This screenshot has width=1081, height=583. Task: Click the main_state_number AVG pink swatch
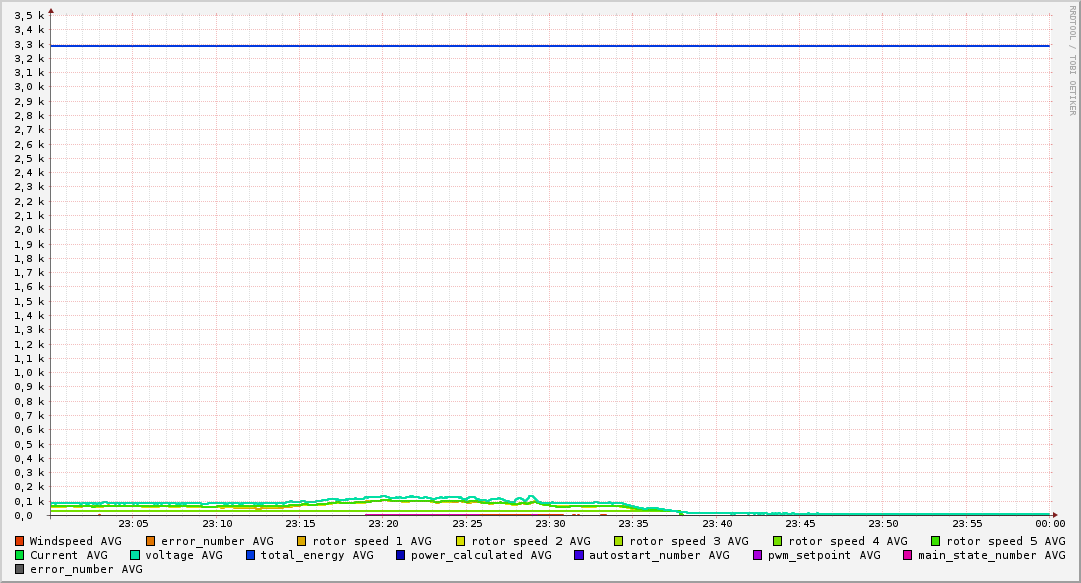tap(908, 555)
